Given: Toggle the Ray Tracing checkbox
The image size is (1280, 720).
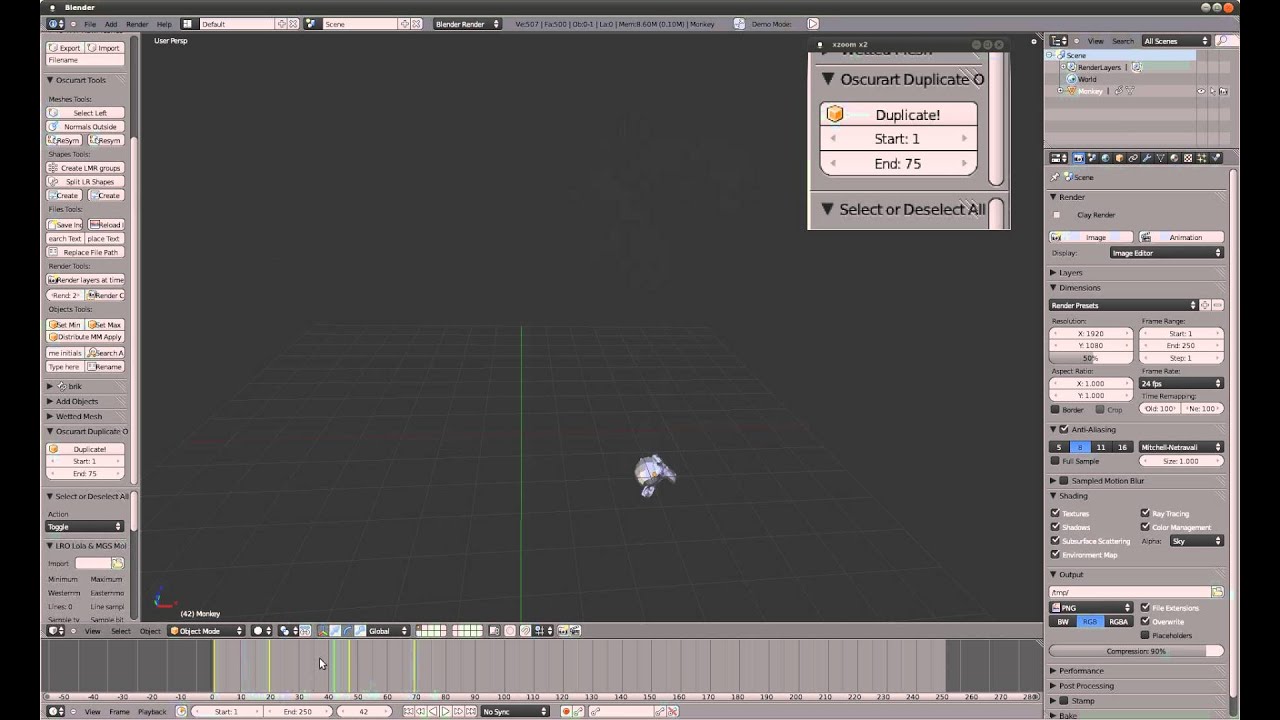Looking at the screenshot, I should click(1145, 513).
